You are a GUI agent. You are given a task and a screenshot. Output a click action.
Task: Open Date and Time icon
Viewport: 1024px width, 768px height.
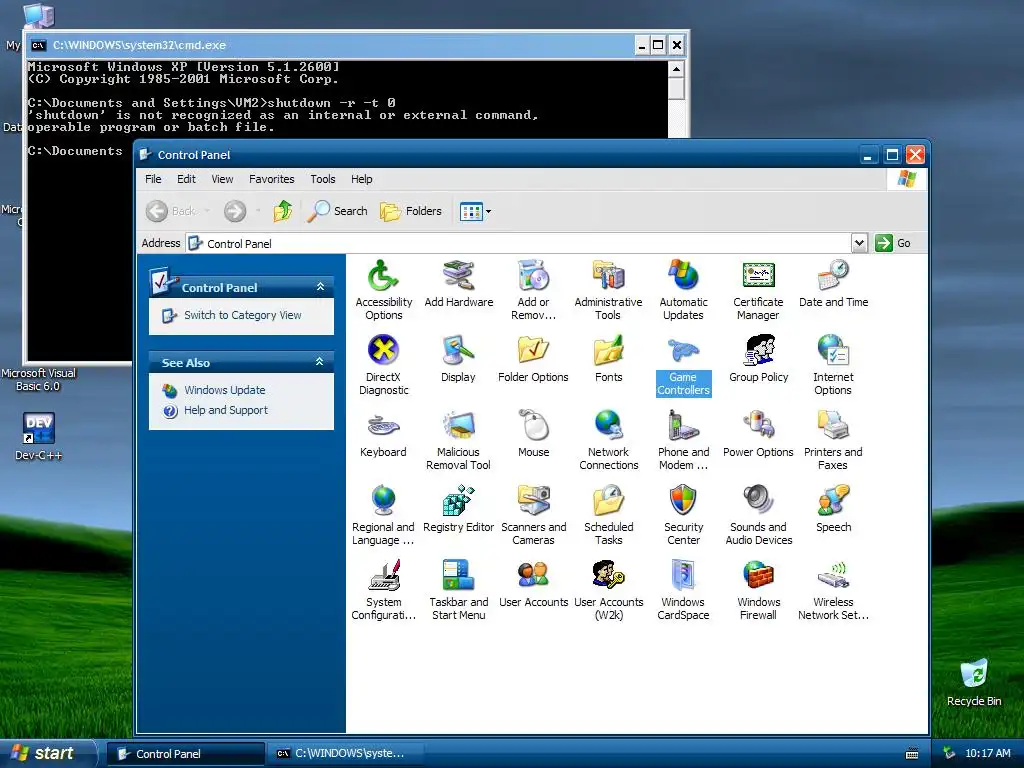pos(833,283)
